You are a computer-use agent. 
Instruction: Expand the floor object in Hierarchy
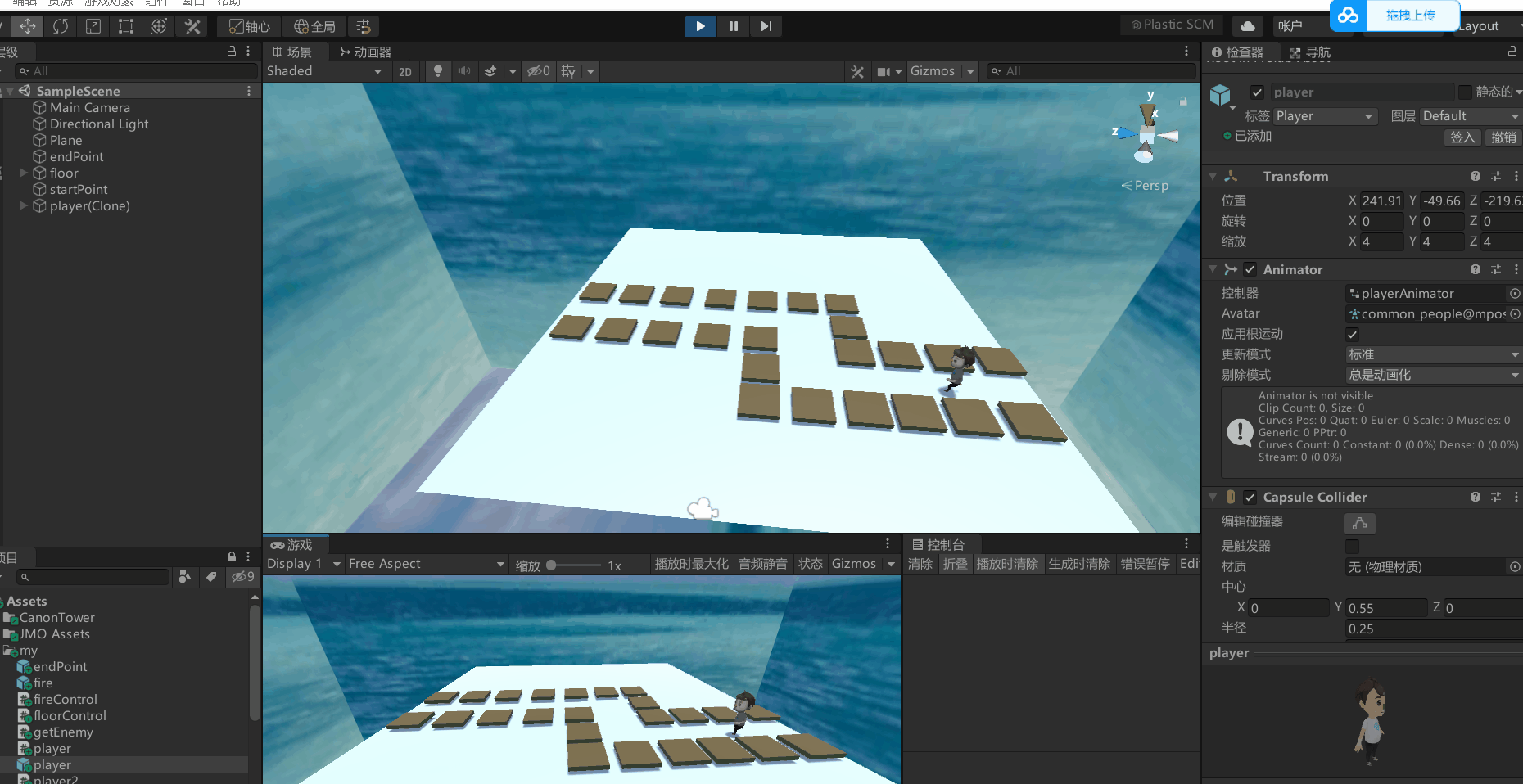24,173
